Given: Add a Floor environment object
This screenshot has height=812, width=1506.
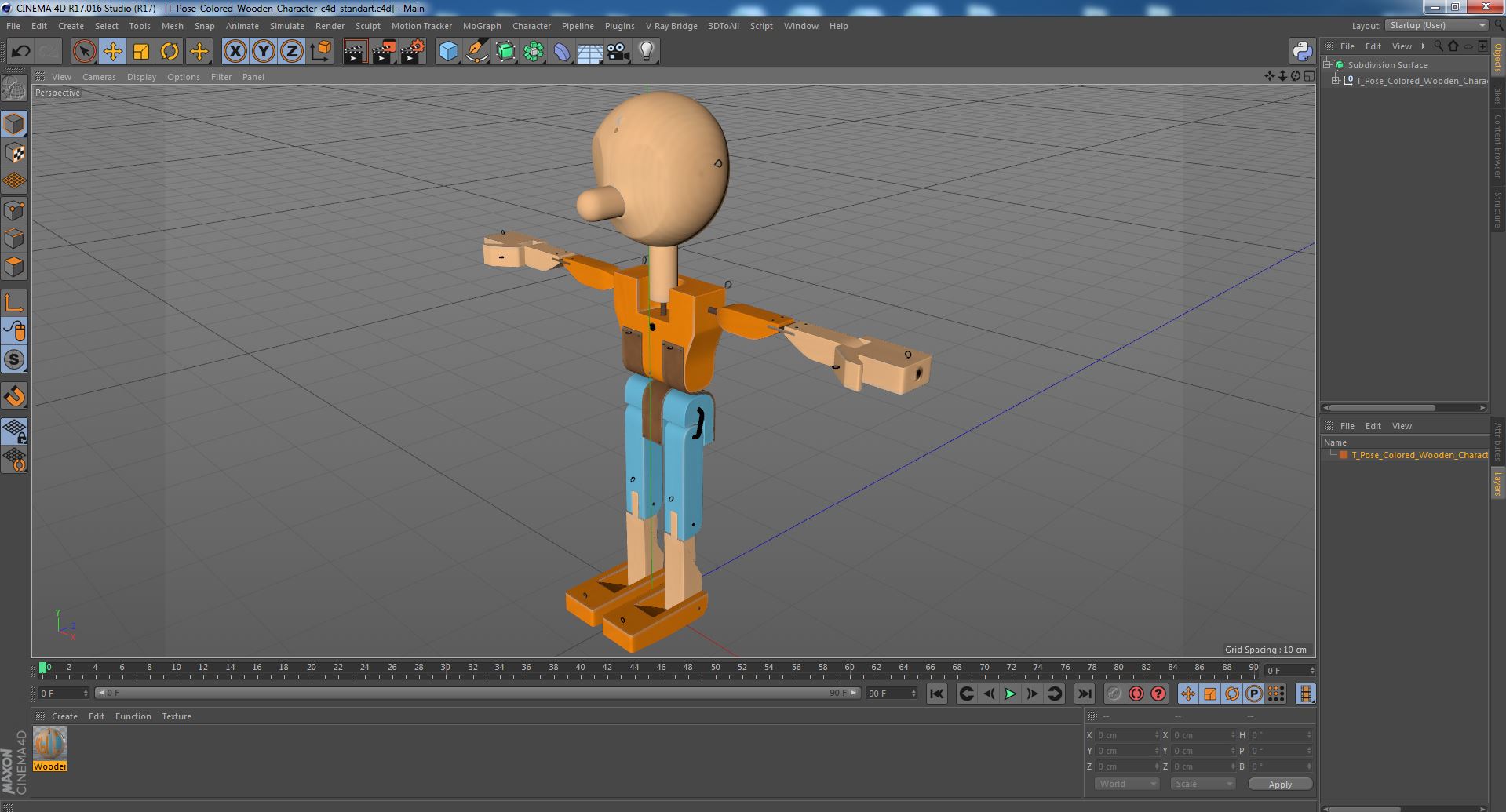Looking at the screenshot, I should pos(589,52).
